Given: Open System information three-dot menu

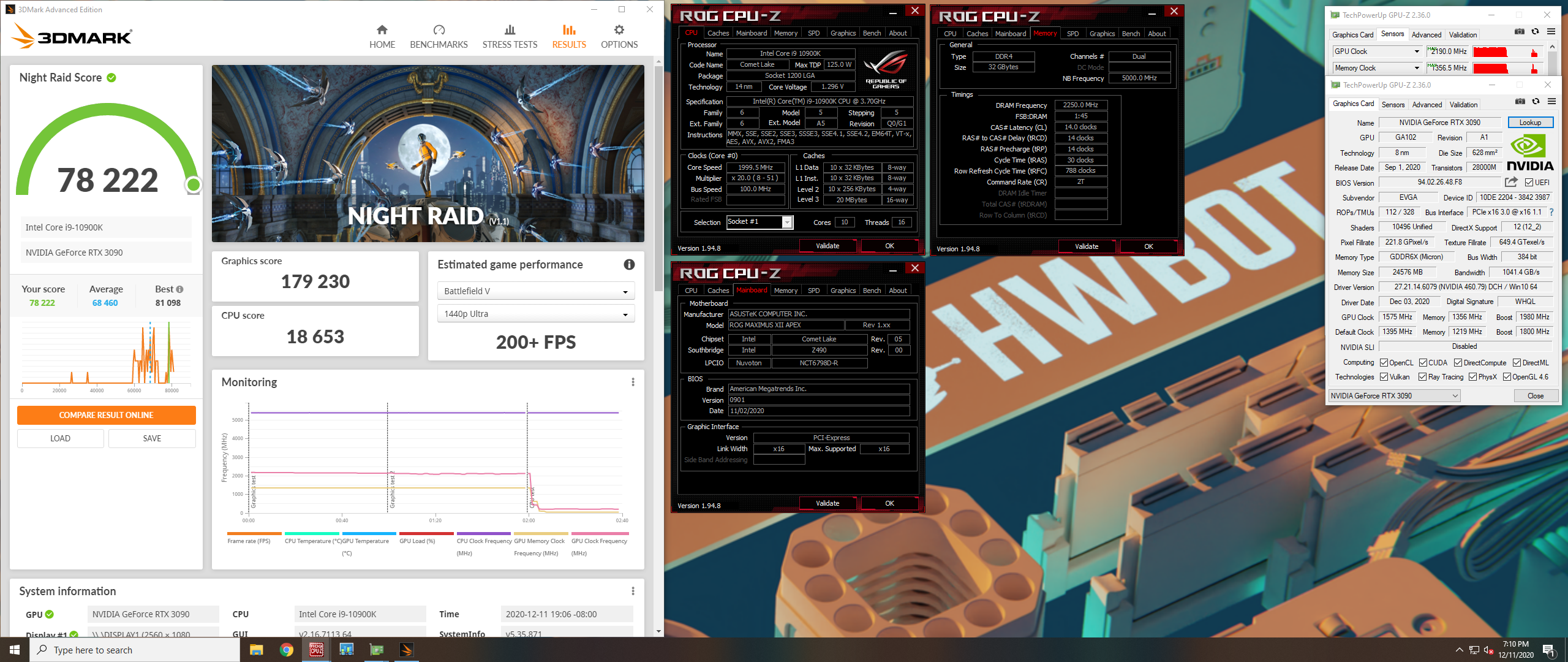Looking at the screenshot, I should click(x=633, y=591).
